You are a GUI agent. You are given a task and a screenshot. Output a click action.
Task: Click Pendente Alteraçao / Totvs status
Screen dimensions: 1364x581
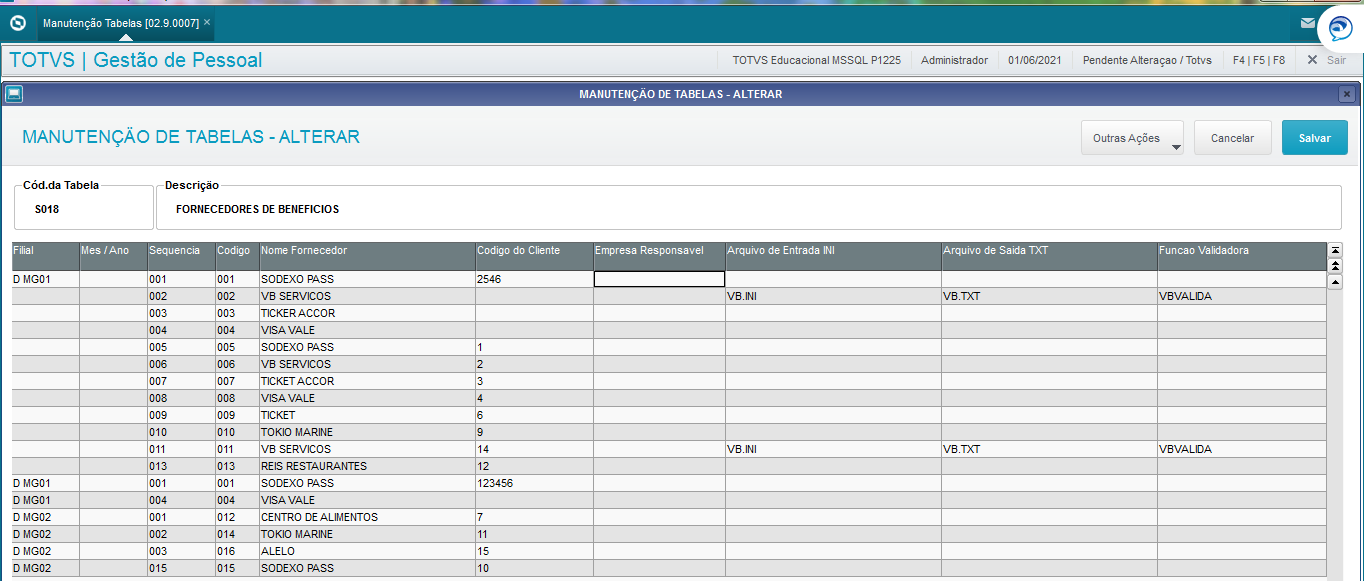(x=1147, y=60)
